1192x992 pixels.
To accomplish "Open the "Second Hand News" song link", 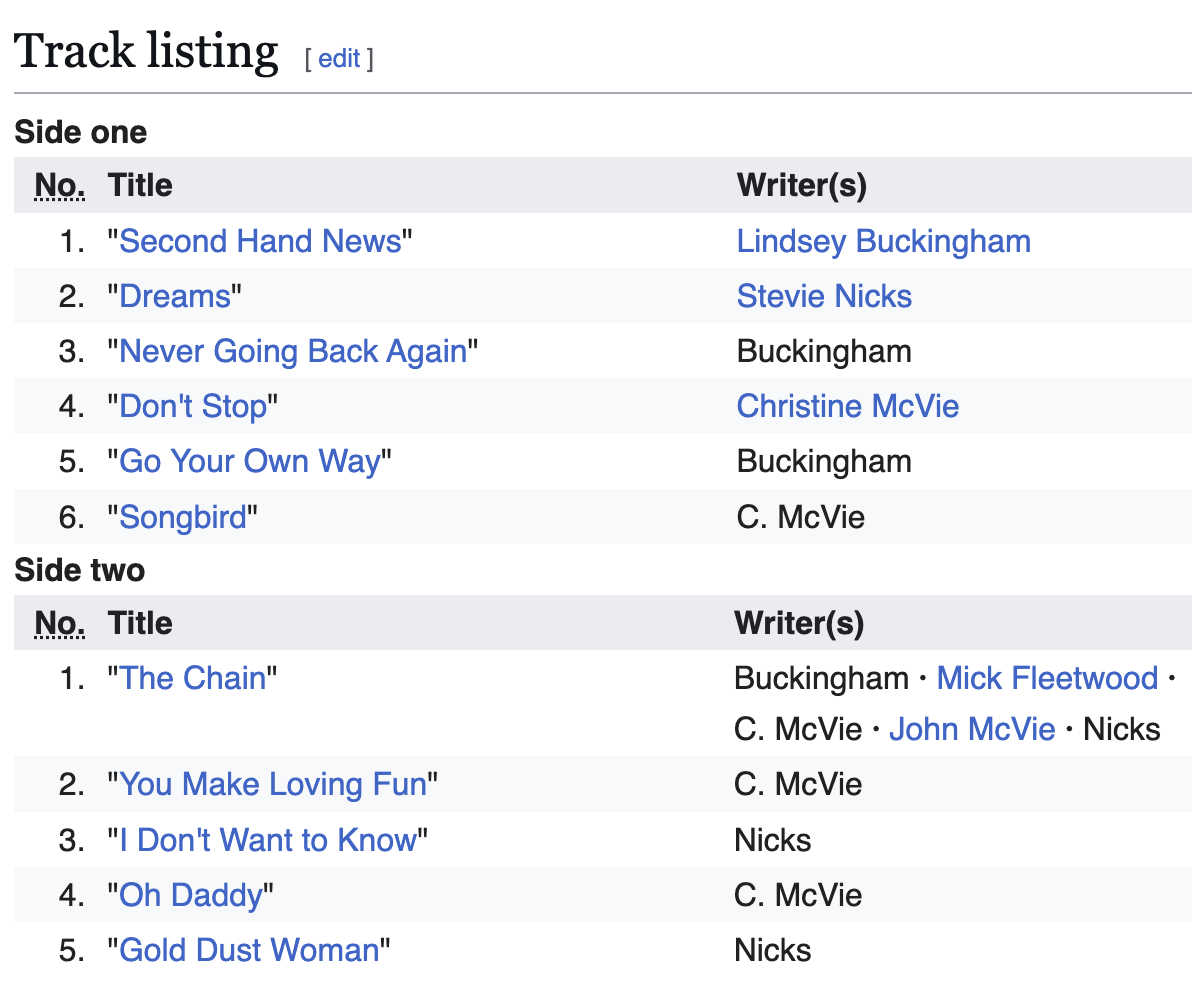I will pyautogui.click(x=260, y=241).
